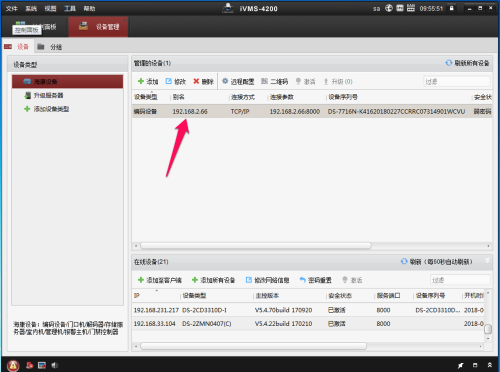Click the green plus 添加 add device button
This screenshot has height=372, width=500.
point(148,81)
